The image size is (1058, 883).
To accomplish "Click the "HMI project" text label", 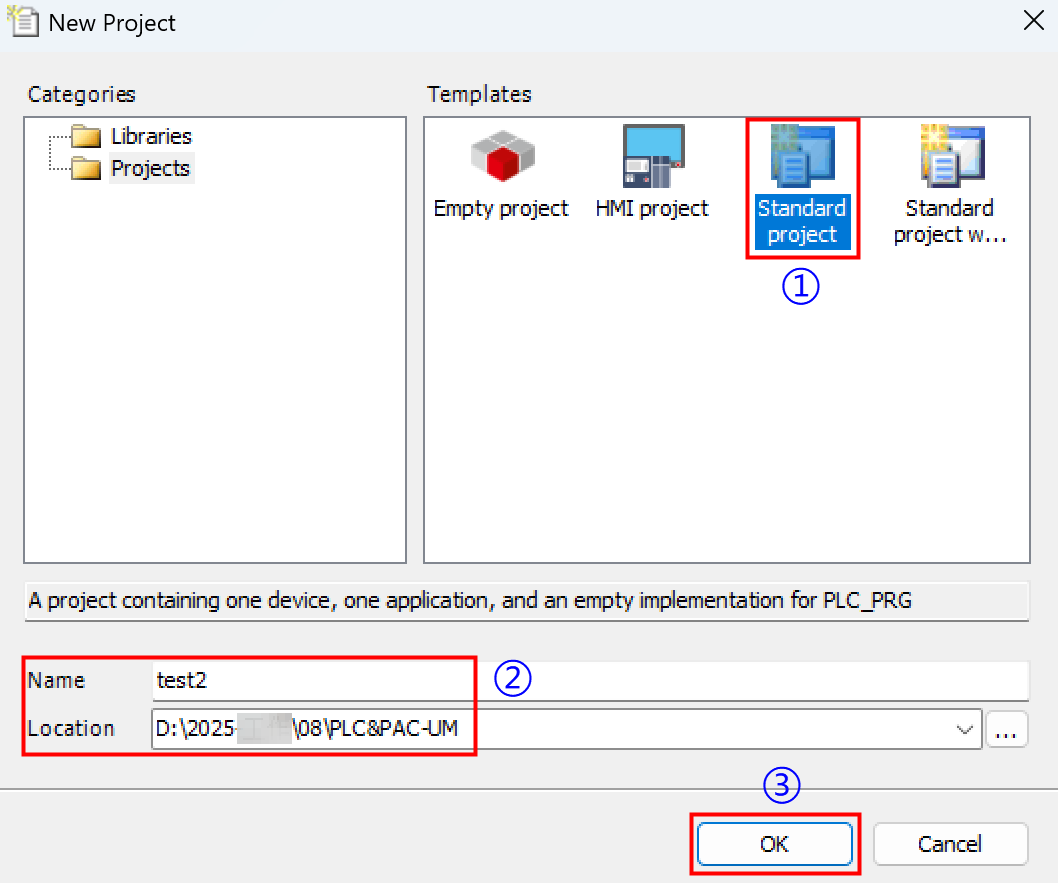I will click(x=652, y=208).
